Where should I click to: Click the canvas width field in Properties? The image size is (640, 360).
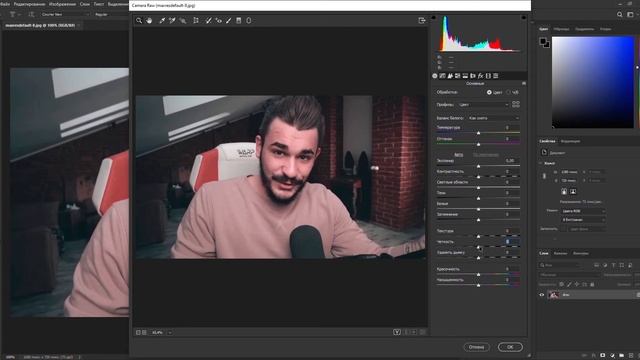(569, 172)
